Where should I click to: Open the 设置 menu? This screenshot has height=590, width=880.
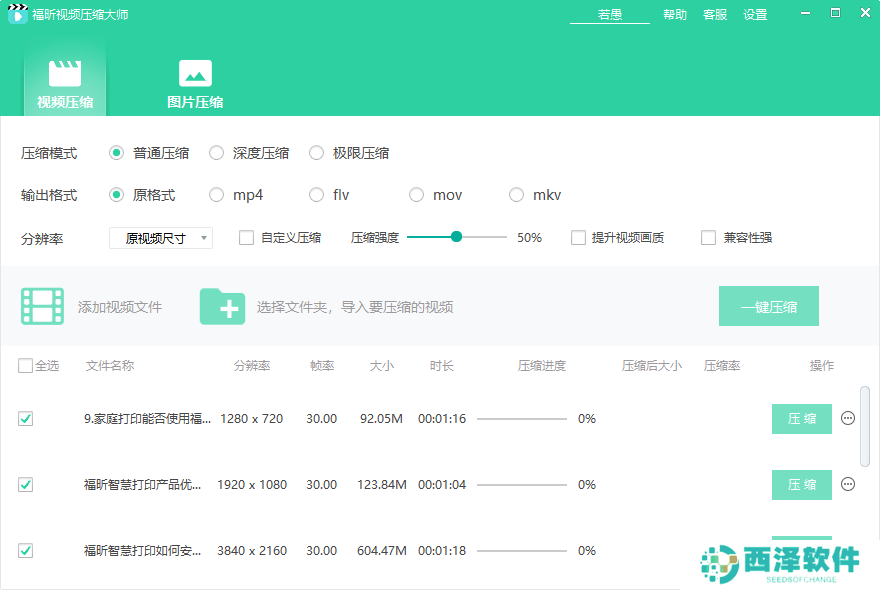(x=755, y=15)
